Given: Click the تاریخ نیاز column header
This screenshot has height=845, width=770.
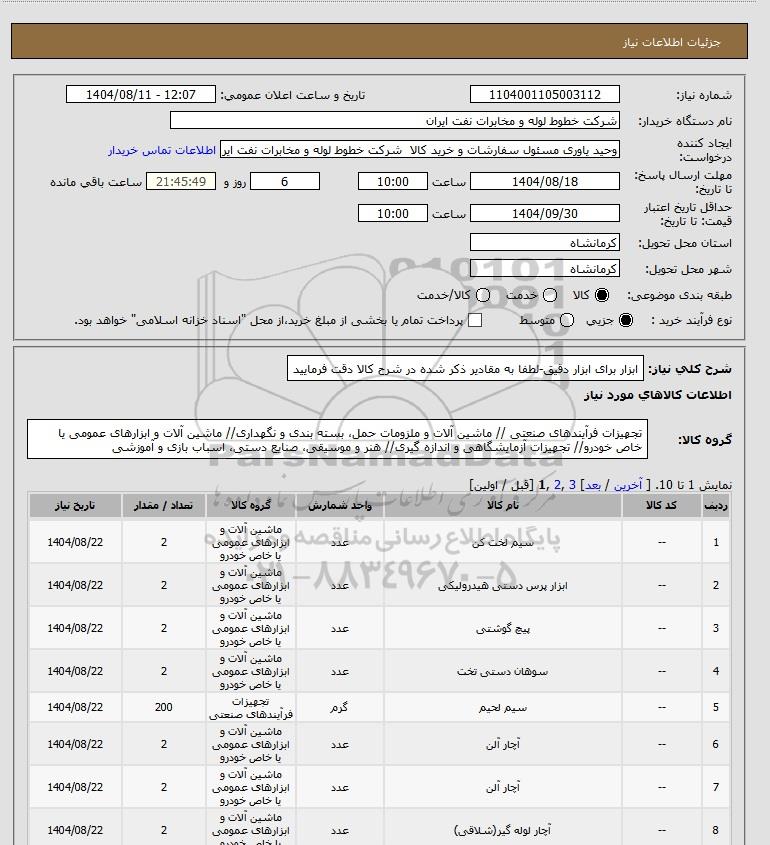Looking at the screenshot, I should click(x=75, y=505).
